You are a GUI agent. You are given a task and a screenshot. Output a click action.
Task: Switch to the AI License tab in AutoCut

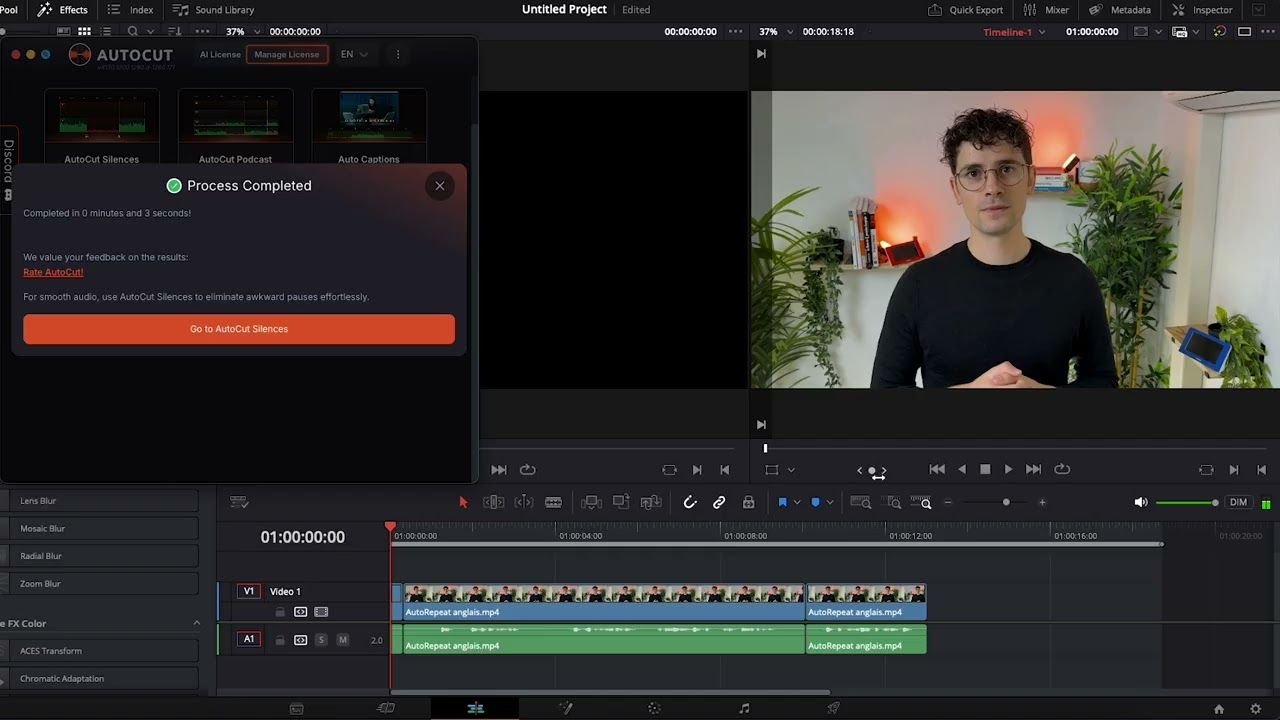219,54
